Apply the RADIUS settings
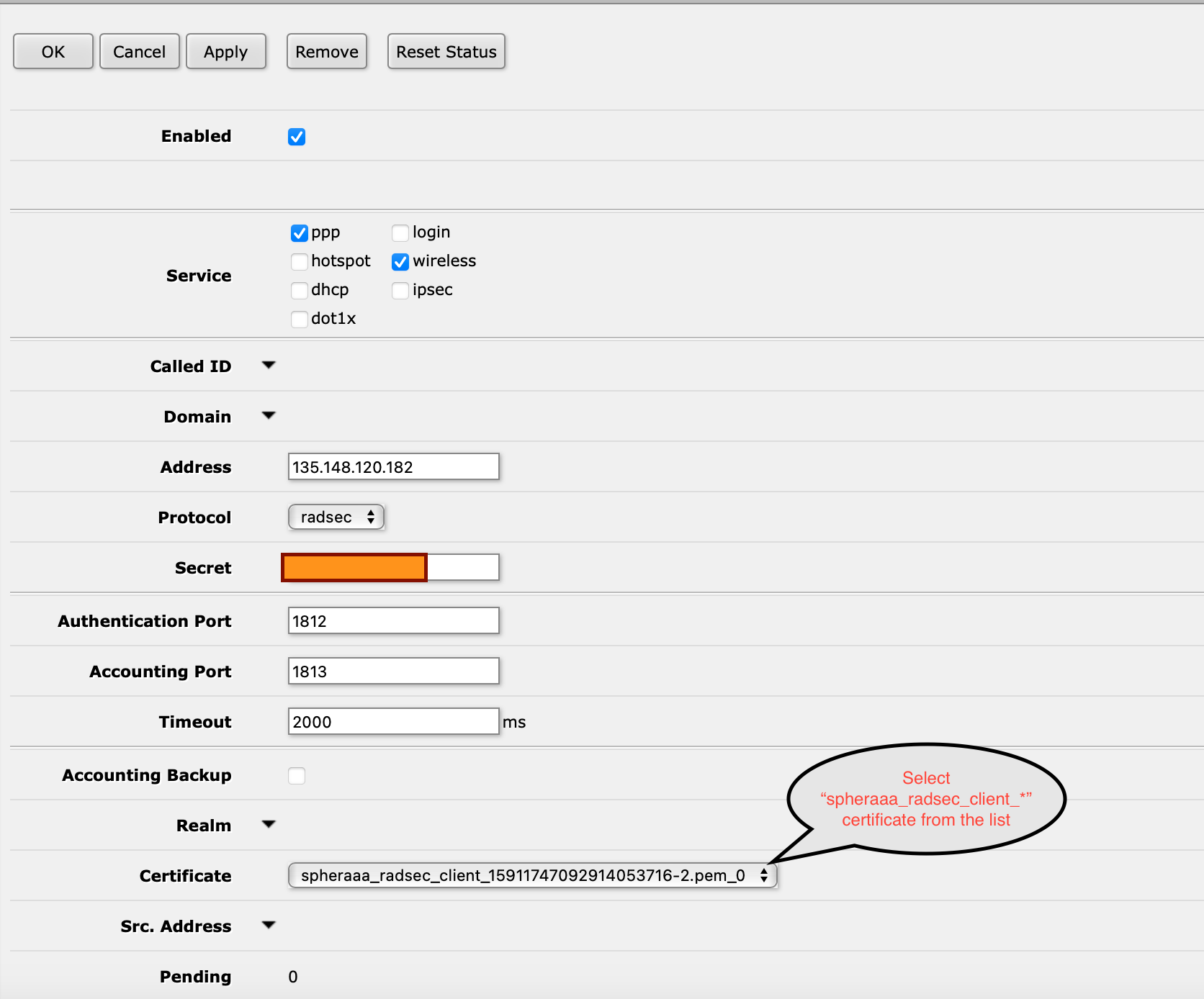This screenshot has height=999, width=1204. (x=225, y=52)
